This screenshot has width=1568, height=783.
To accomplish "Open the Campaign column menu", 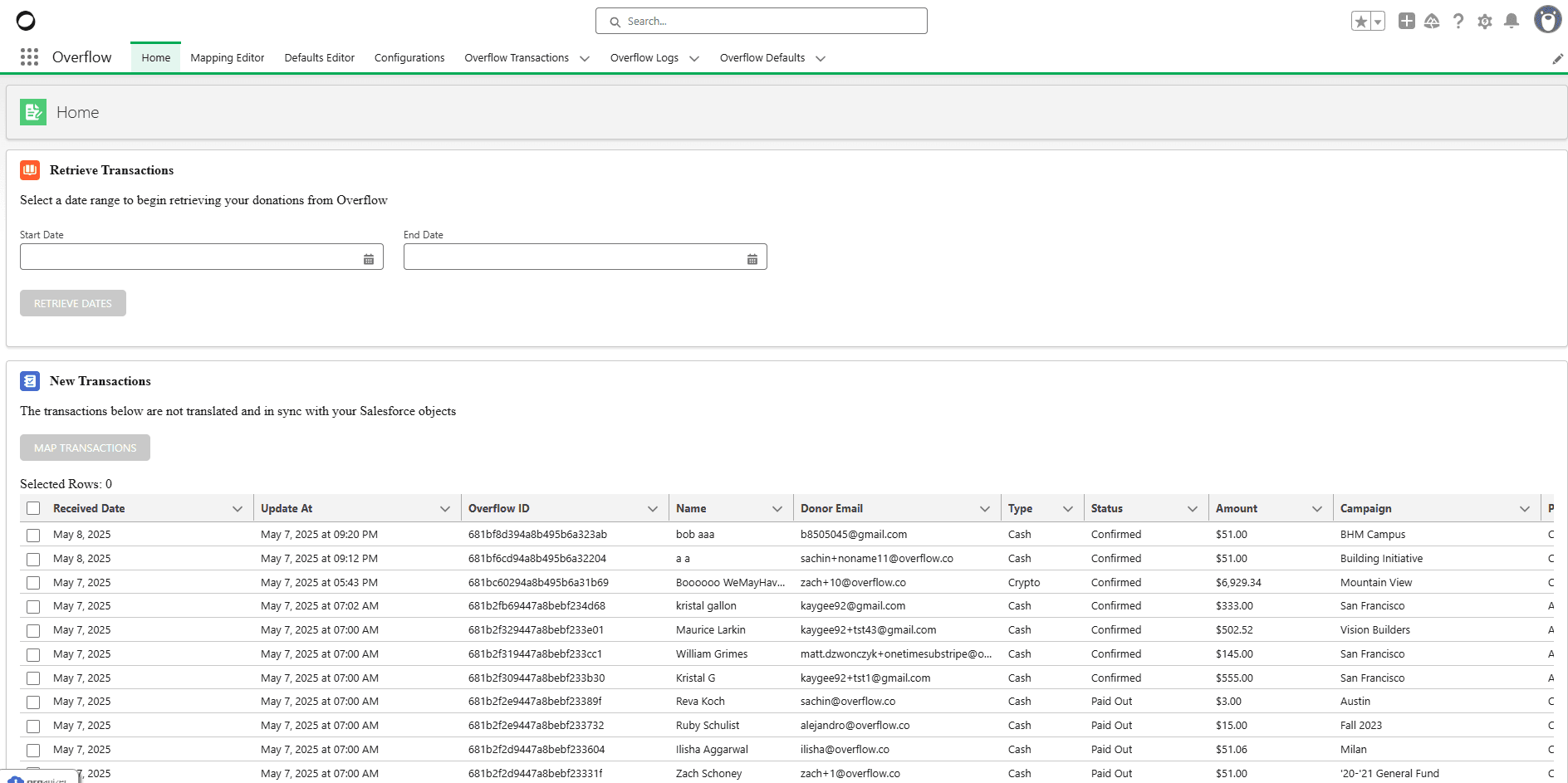I will pos(1525,509).
